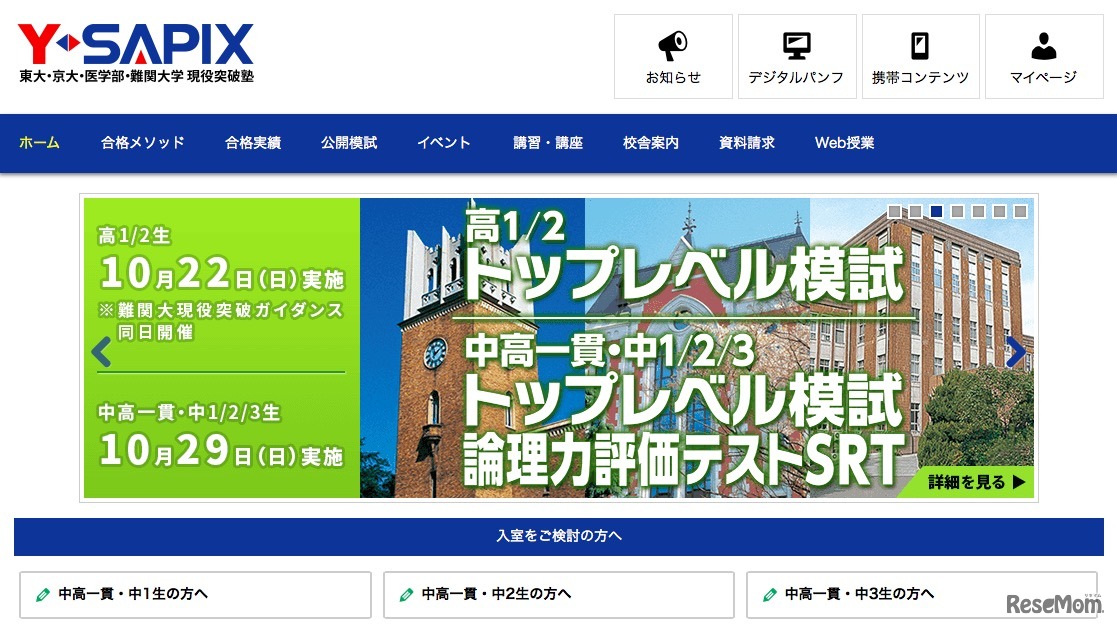The height and width of the screenshot is (627, 1117).
Task: Go to ホーム in the navigation
Action: (39, 142)
